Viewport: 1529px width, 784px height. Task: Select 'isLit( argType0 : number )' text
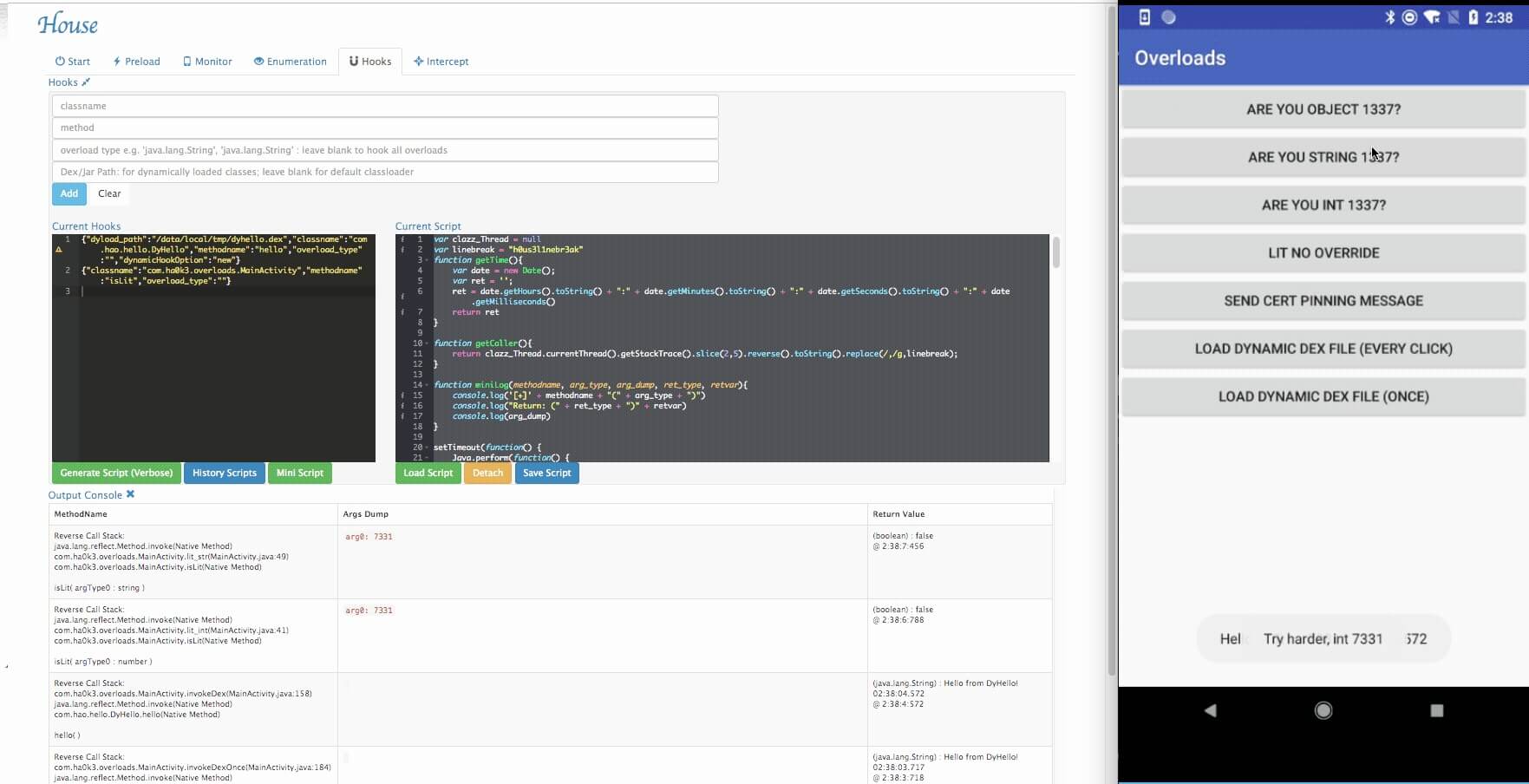[103, 662]
